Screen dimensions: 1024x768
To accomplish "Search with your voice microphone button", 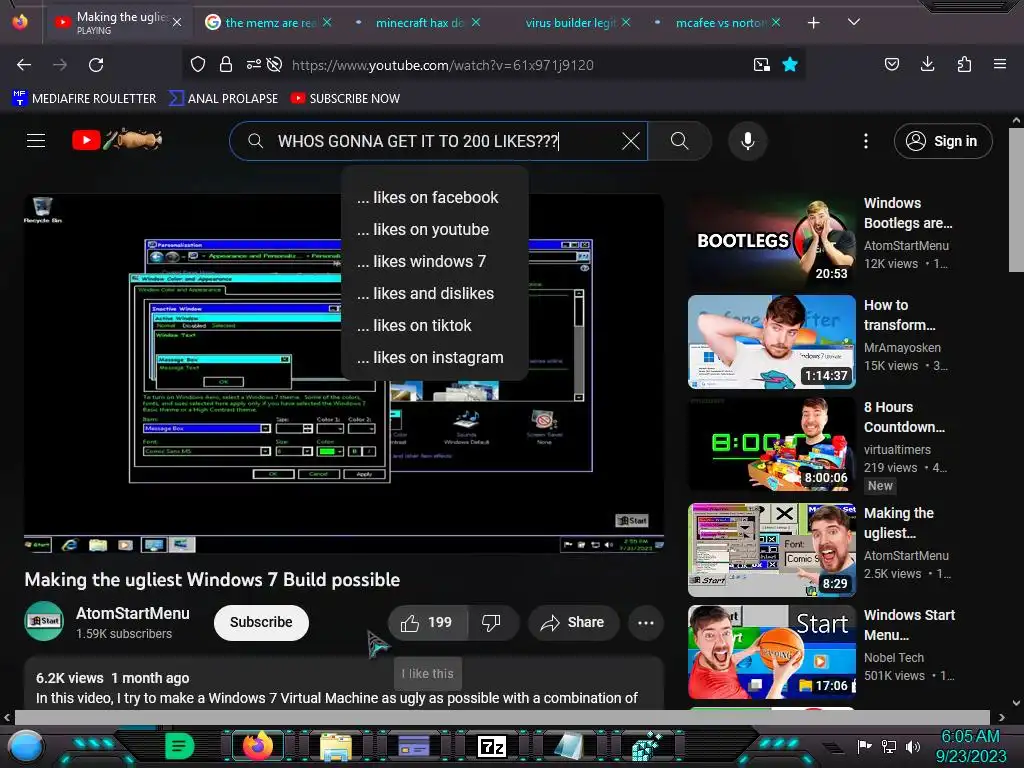I will [x=748, y=141].
